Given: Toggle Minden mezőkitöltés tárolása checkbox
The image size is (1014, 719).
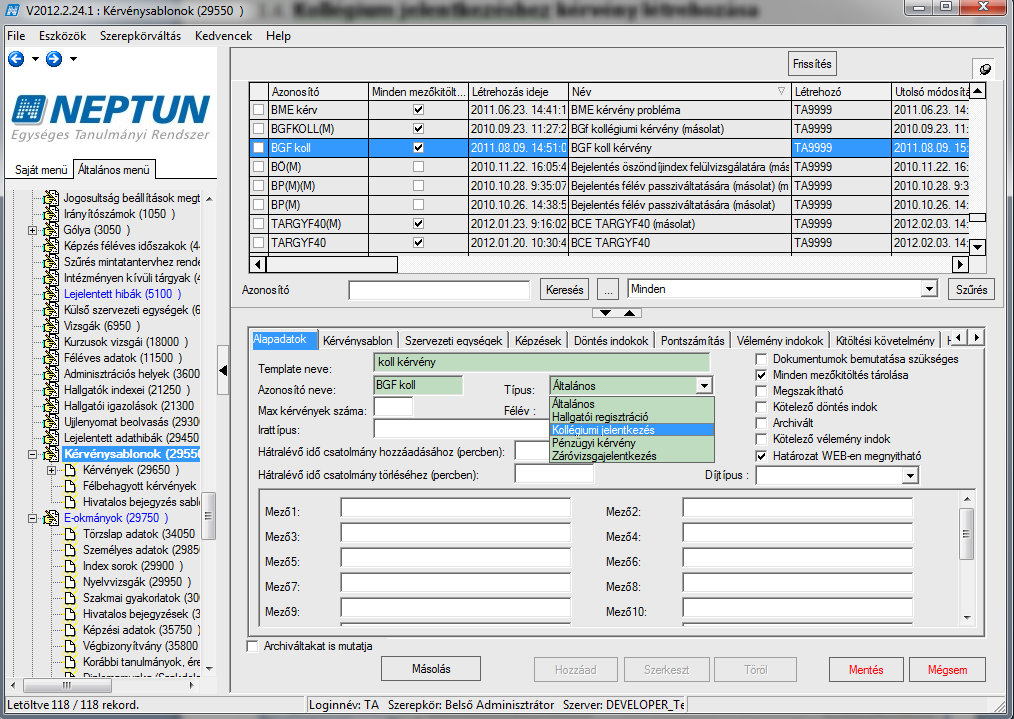Looking at the screenshot, I should click(x=761, y=375).
